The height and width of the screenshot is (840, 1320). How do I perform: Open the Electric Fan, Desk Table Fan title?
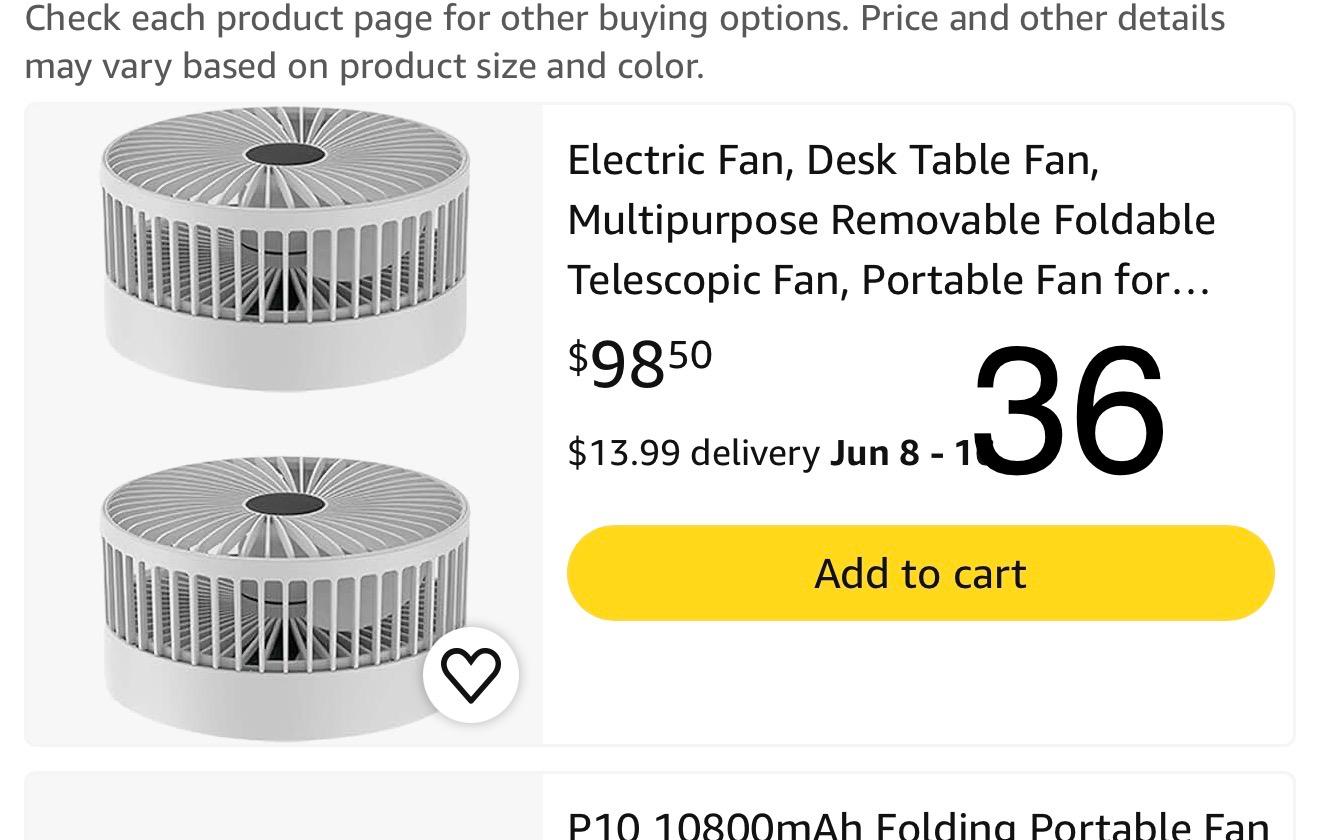(833, 160)
